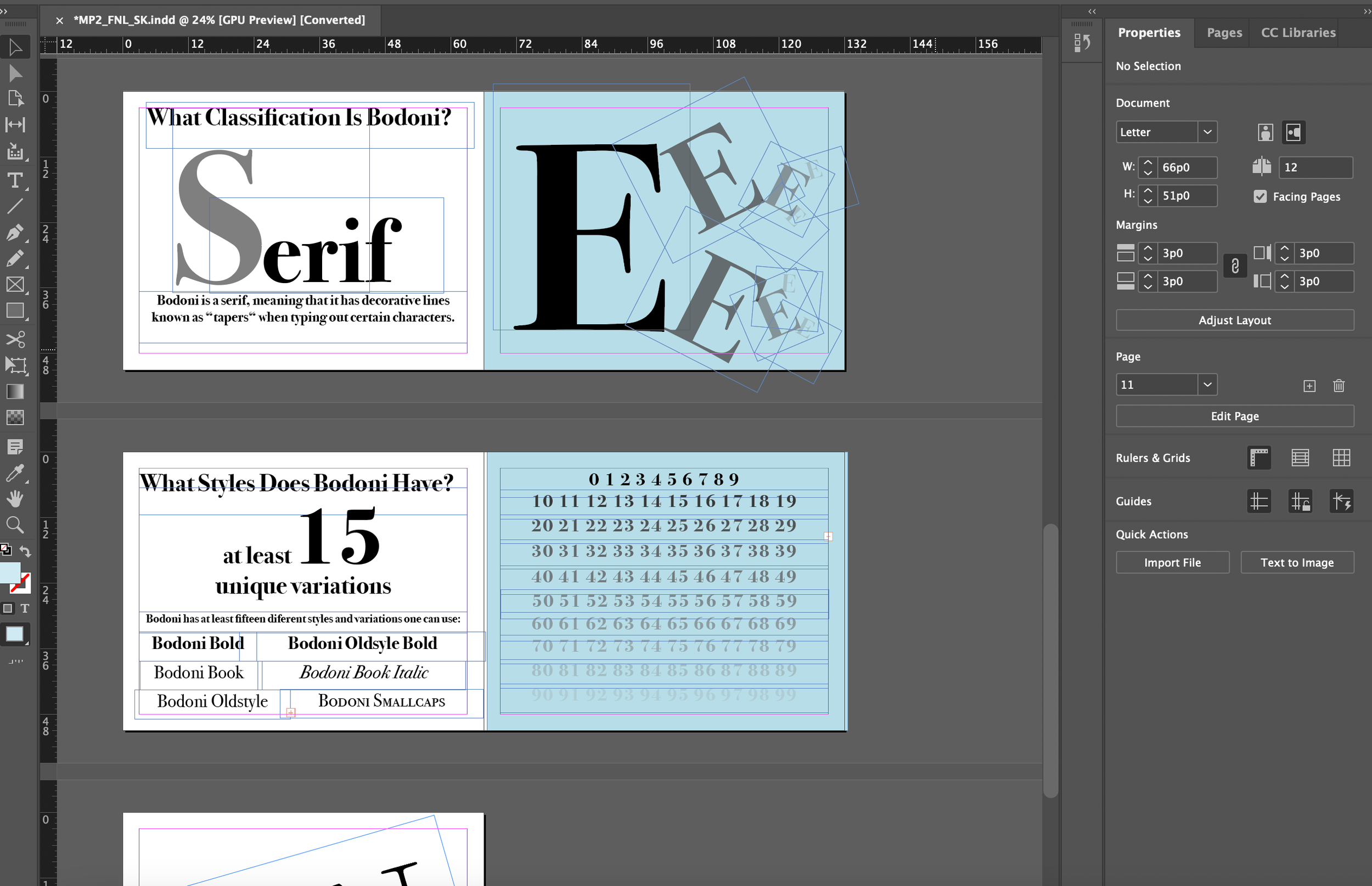Screen dimensions: 1372x886
Task: Set landscape page orientation
Action: click(x=1293, y=133)
